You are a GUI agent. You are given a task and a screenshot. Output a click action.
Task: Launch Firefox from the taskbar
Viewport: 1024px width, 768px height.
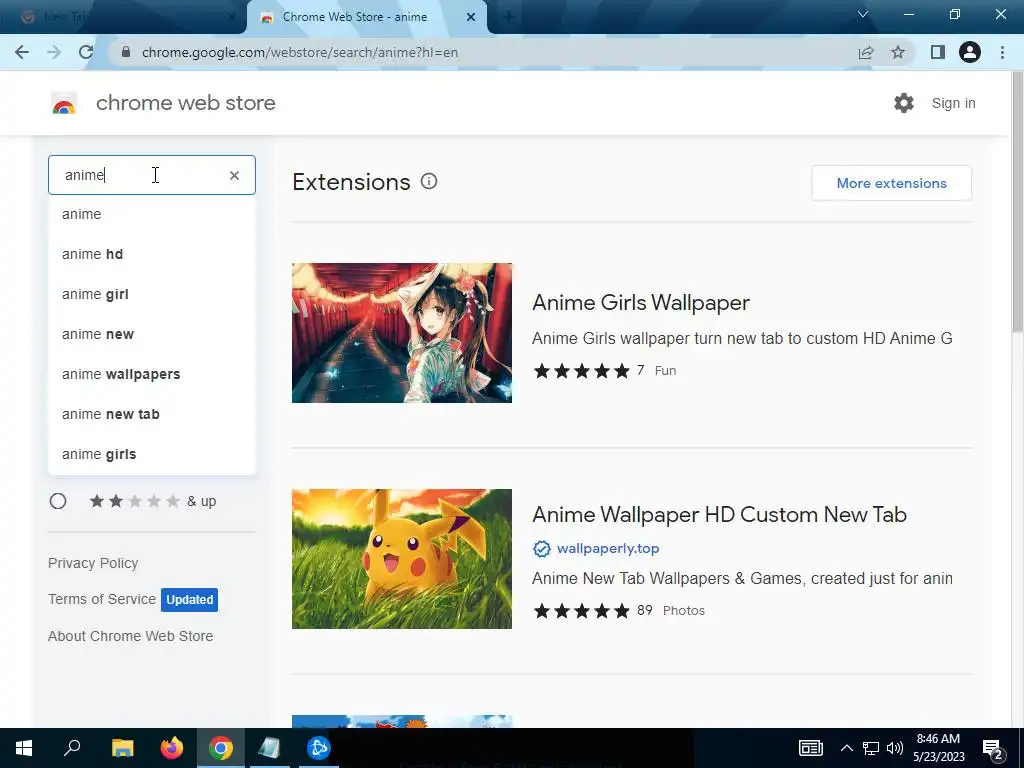click(172, 748)
